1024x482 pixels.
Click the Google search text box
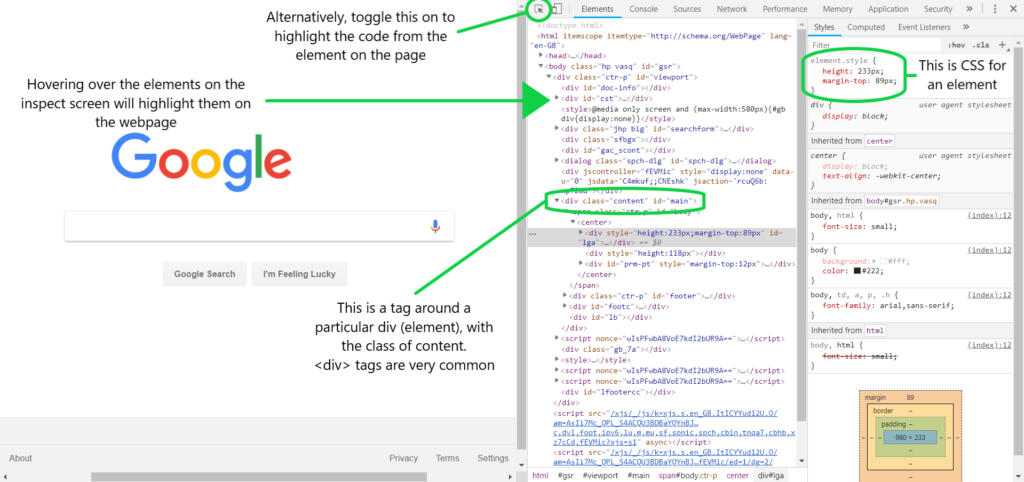point(259,227)
